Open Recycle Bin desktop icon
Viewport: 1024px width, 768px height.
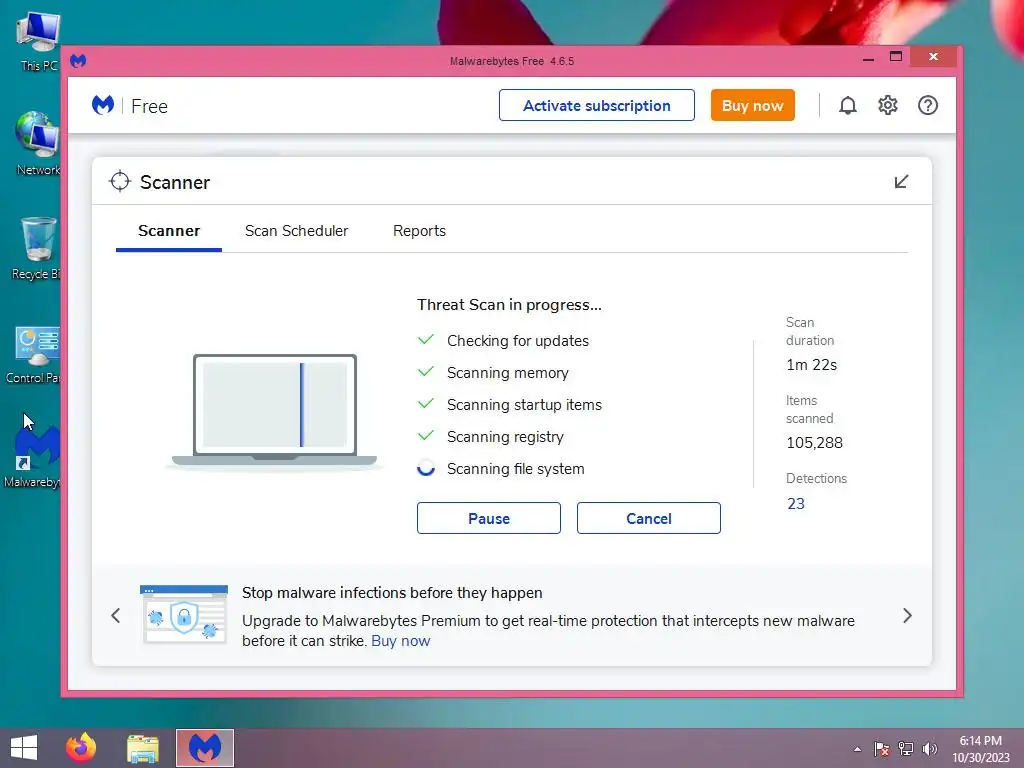(x=37, y=248)
